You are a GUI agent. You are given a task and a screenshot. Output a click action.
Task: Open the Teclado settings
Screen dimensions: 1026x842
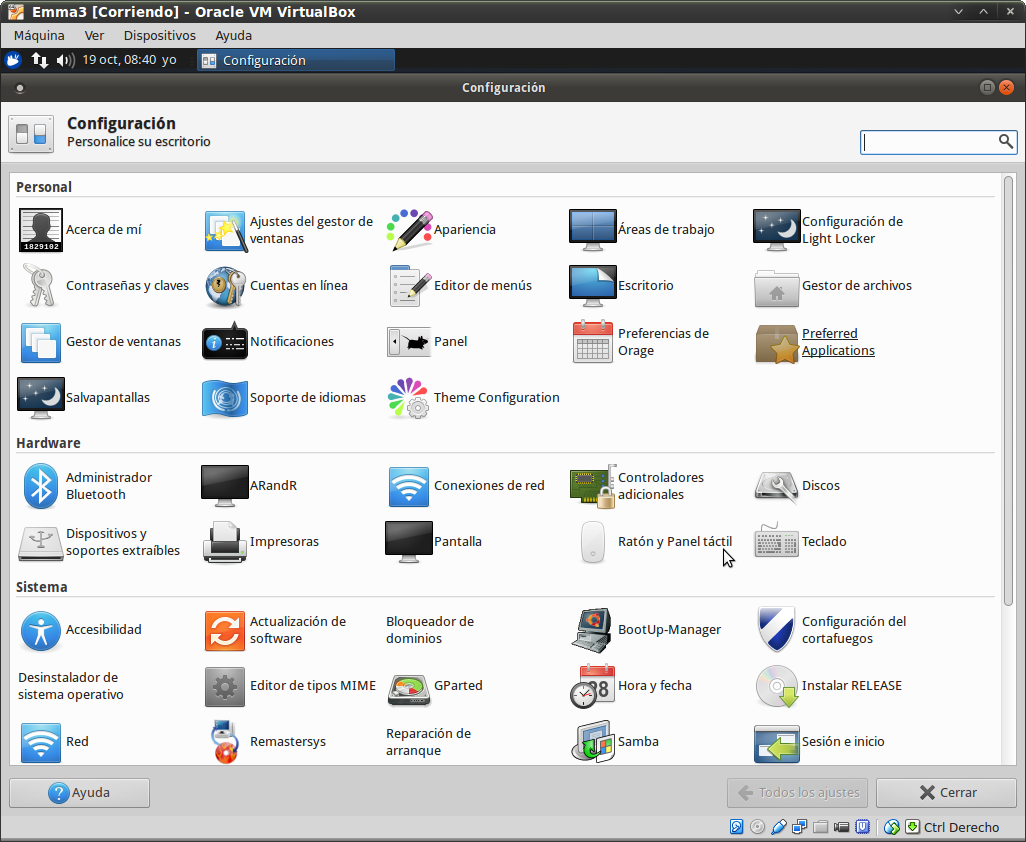[x=777, y=542]
